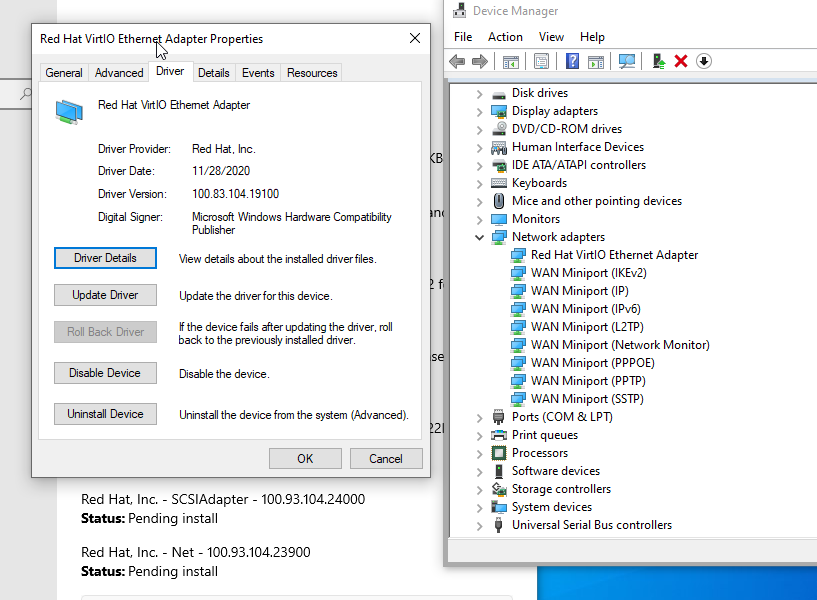Click the Show/Hide console tree toolbar icon

coord(511,61)
